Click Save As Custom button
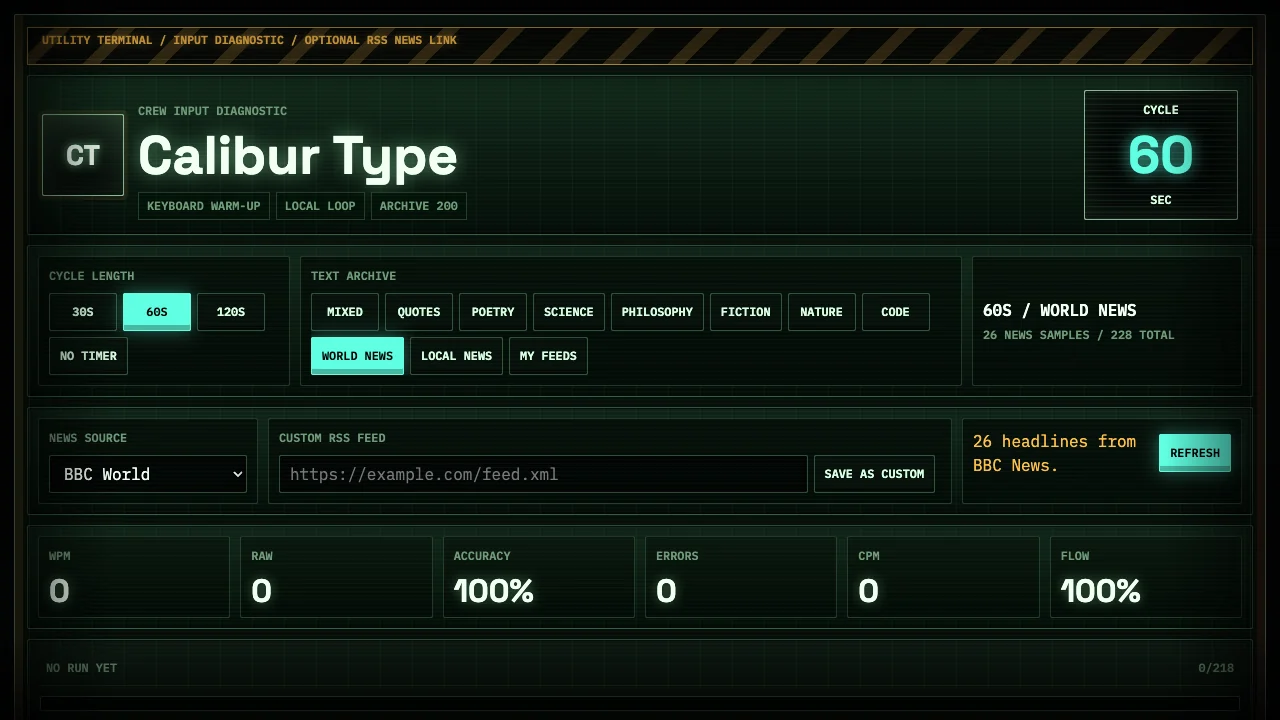 click(x=874, y=474)
